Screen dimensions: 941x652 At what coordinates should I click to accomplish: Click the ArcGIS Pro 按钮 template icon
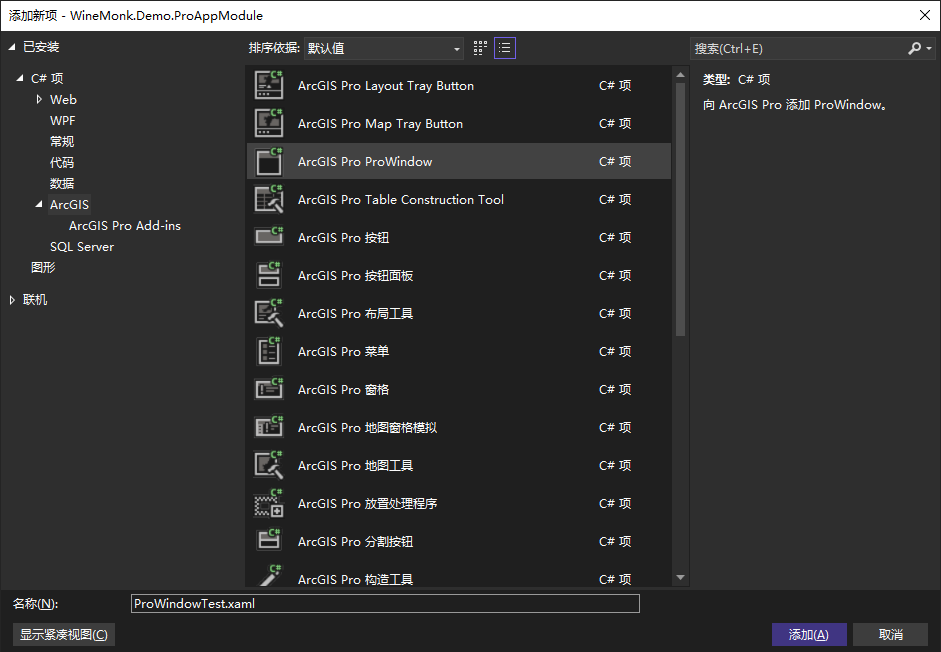[269, 237]
